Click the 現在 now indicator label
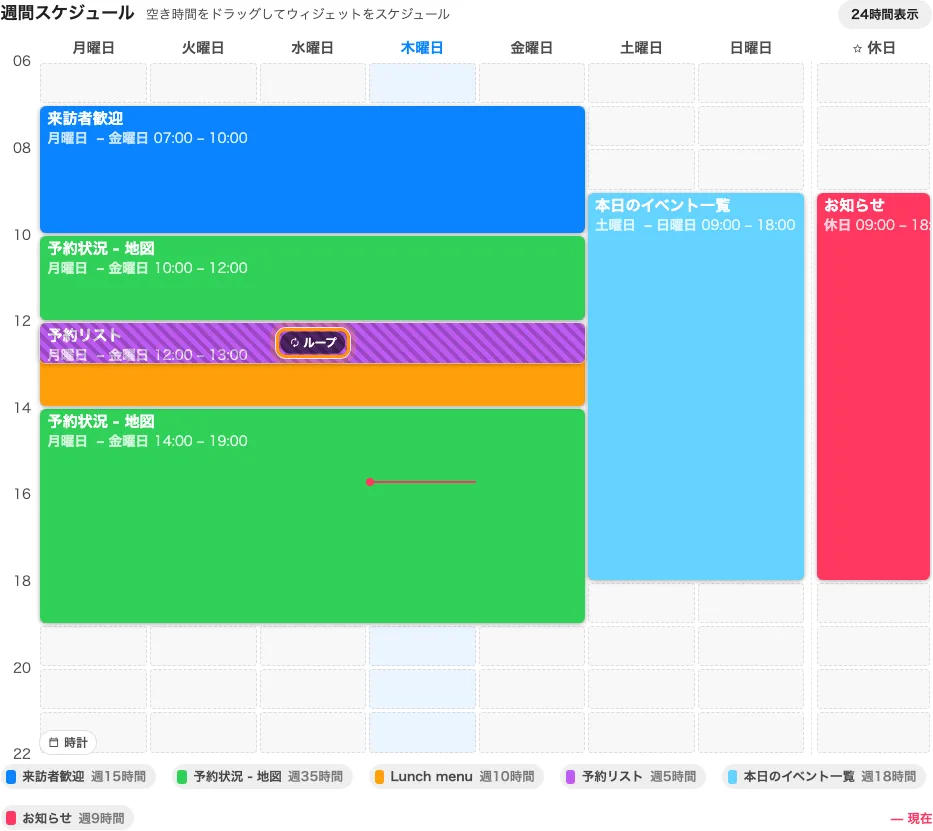 click(x=911, y=819)
